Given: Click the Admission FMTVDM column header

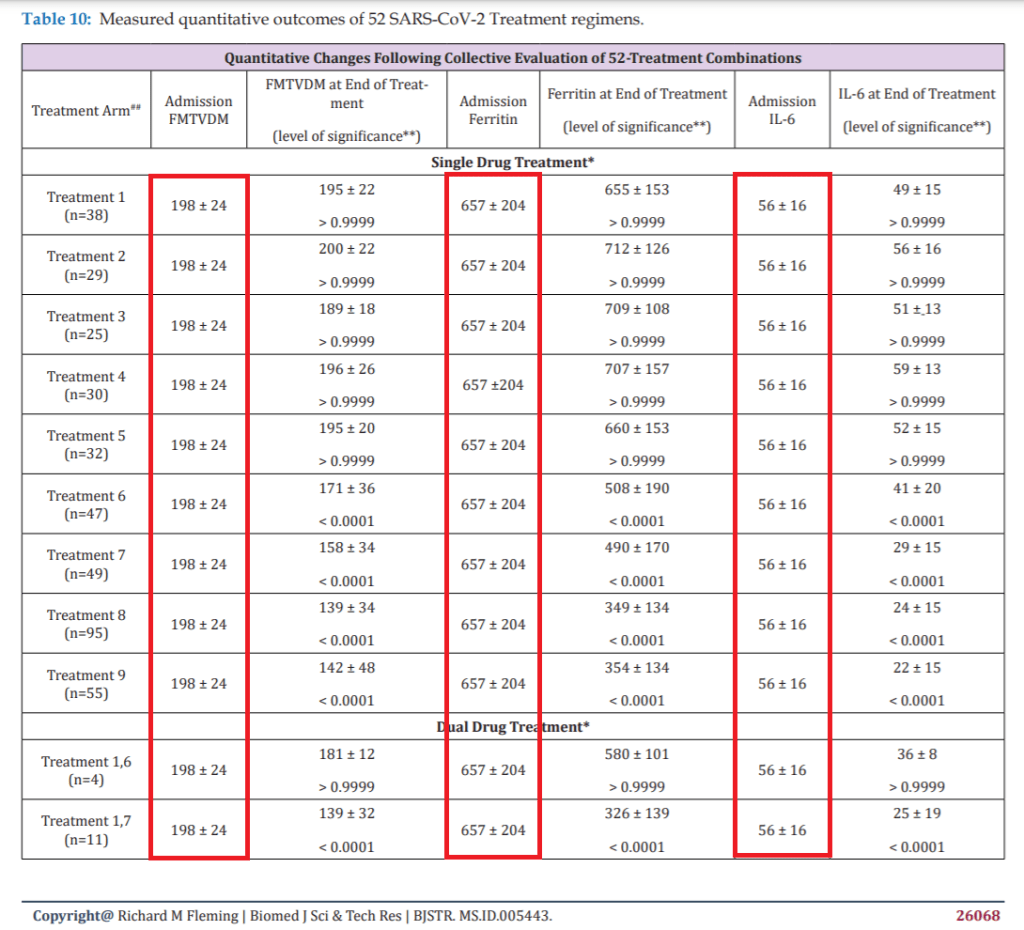Looking at the screenshot, I should 198,110.
